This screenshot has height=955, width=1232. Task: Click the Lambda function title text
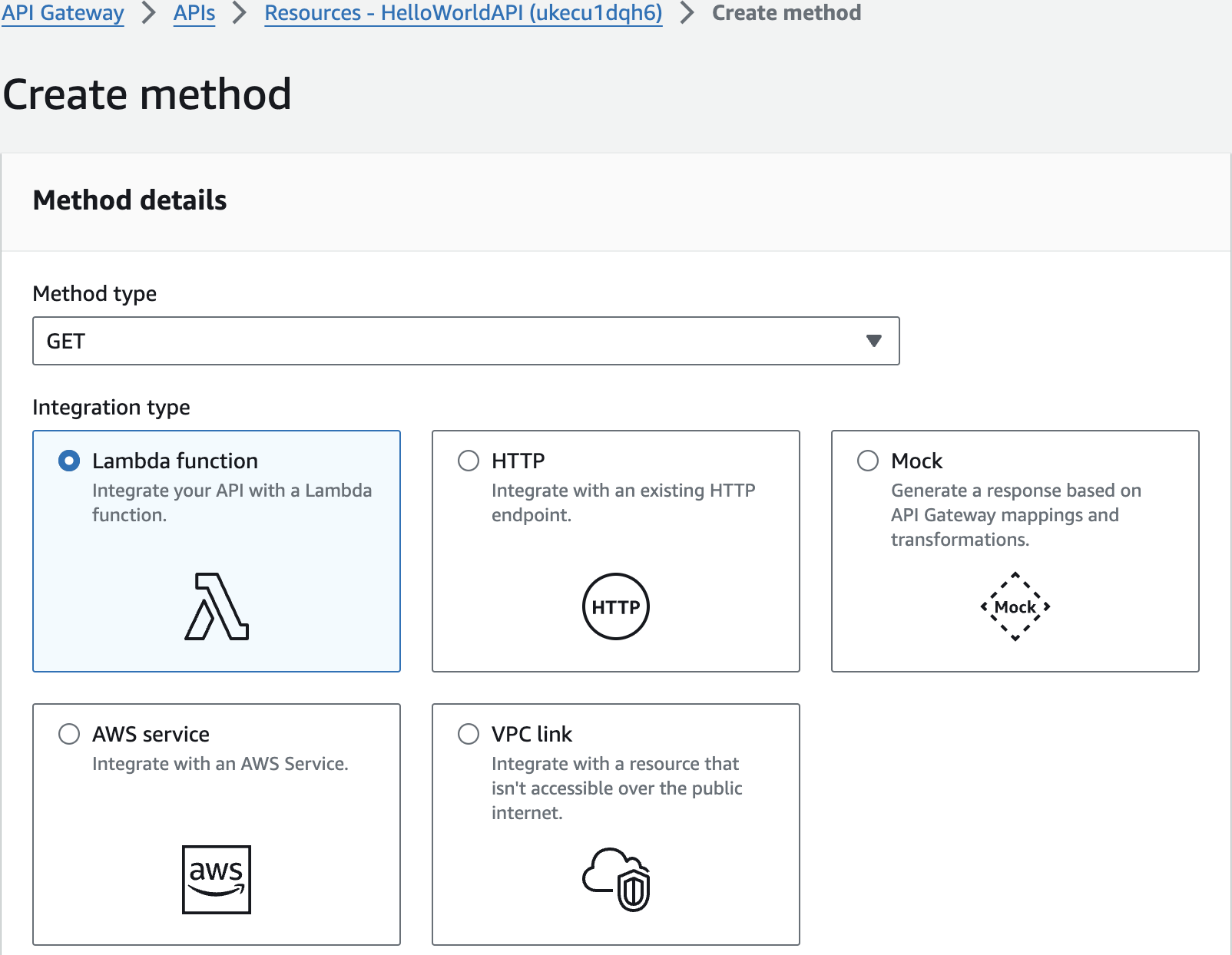(x=175, y=461)
